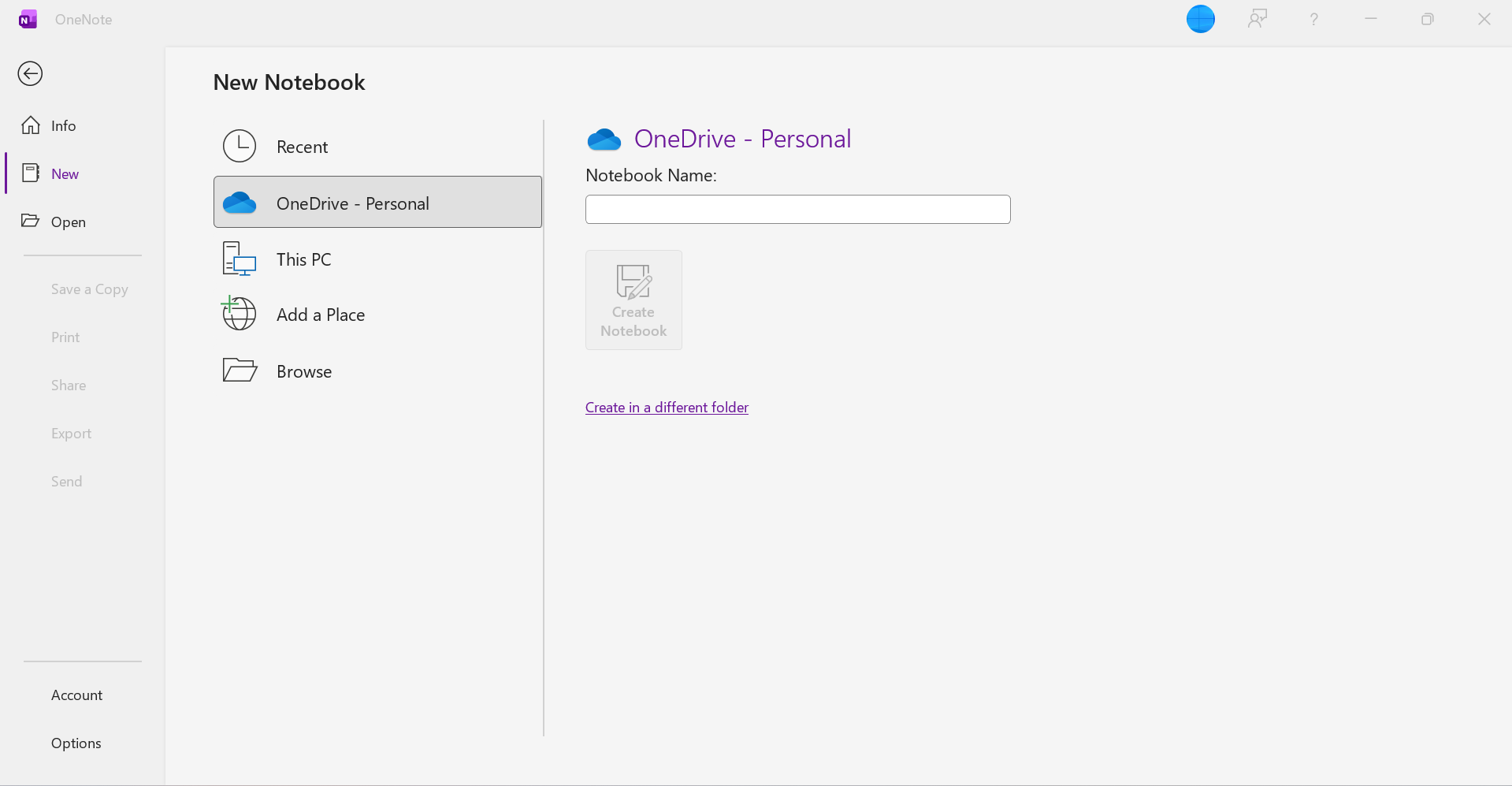
Task: Select OneDrive - Personal location
Action: [x=377, y=203]
